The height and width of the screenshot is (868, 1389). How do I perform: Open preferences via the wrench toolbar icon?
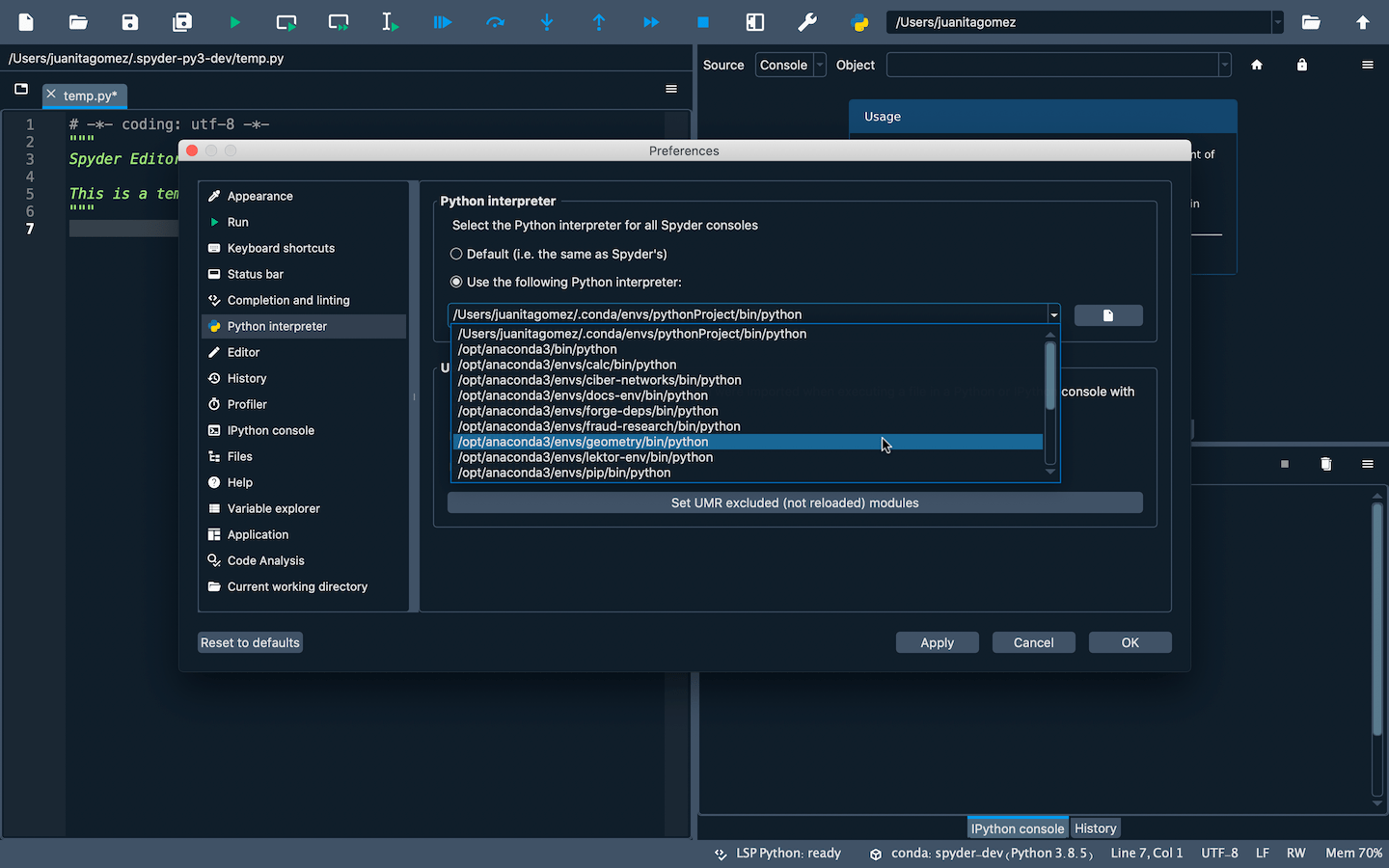(x=807, y=21)
